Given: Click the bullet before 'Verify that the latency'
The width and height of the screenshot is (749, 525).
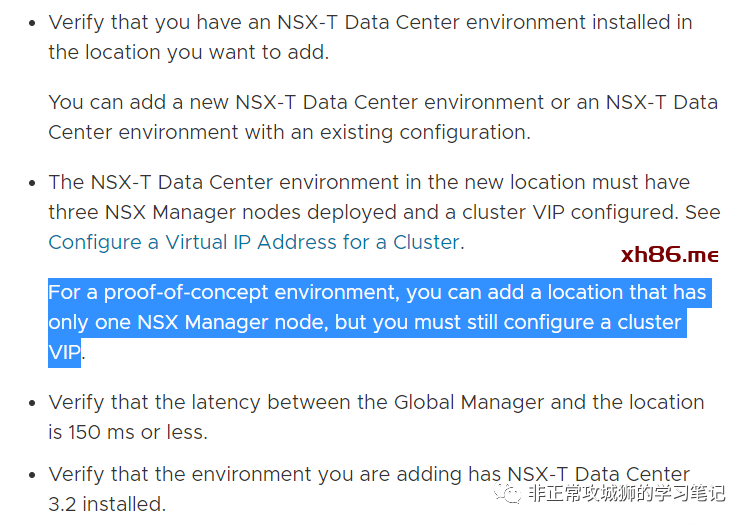Looking at the screenshot, I should [x=31, y=403].
